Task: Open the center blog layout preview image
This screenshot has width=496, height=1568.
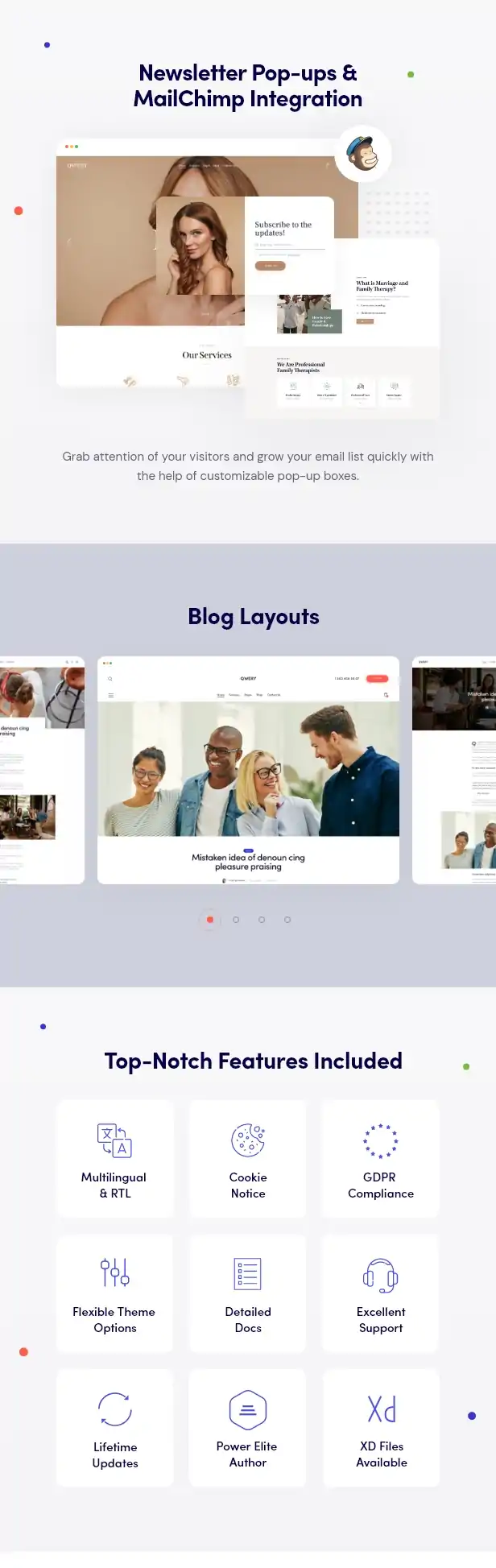Action: [x=248, y=768]
